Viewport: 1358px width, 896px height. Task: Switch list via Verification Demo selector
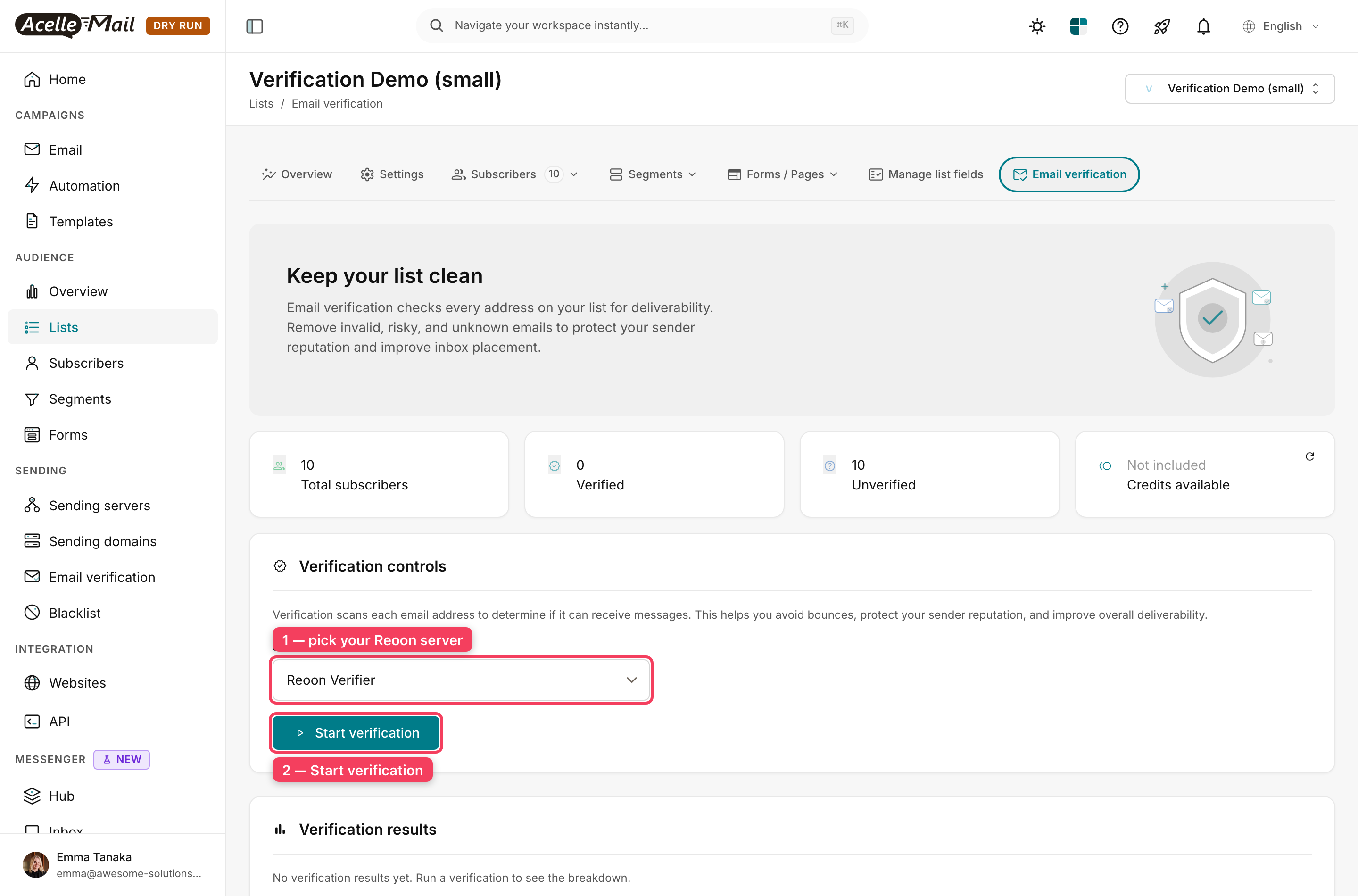coord(1229,89)
